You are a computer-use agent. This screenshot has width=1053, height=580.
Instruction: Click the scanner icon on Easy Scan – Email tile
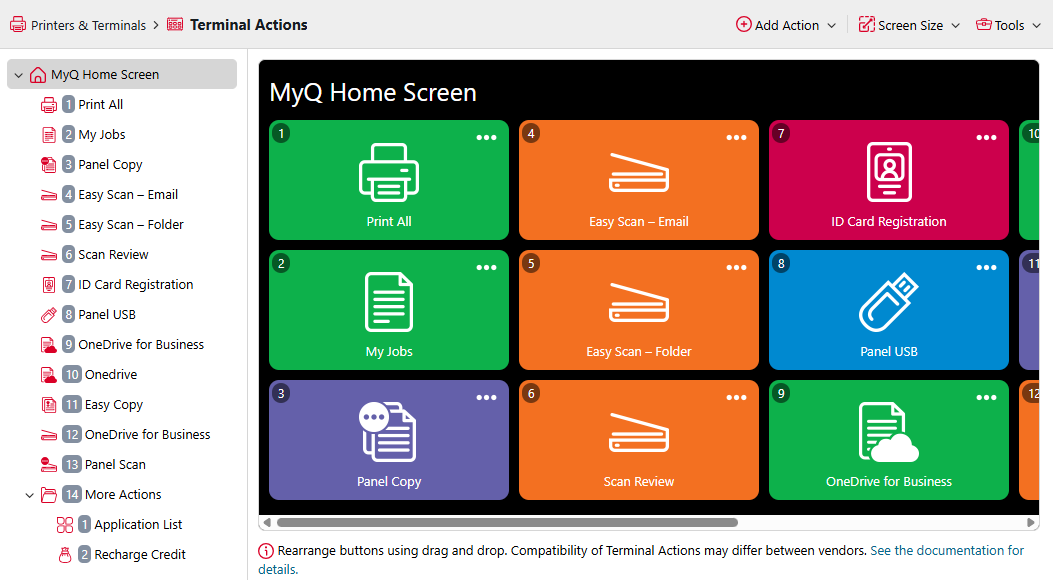[x=639, y=173]
